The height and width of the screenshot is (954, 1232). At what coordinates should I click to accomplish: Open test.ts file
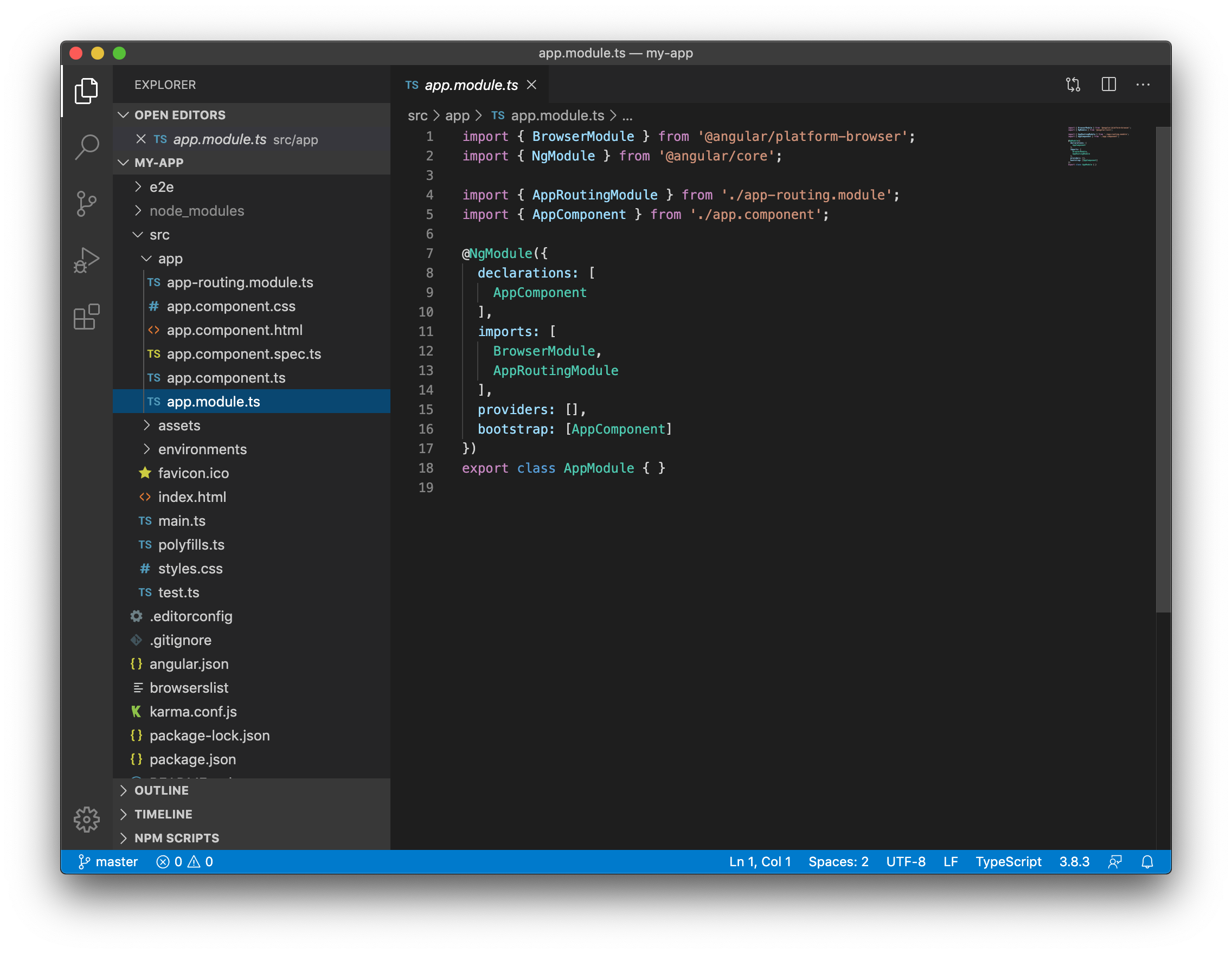point(252,592)
